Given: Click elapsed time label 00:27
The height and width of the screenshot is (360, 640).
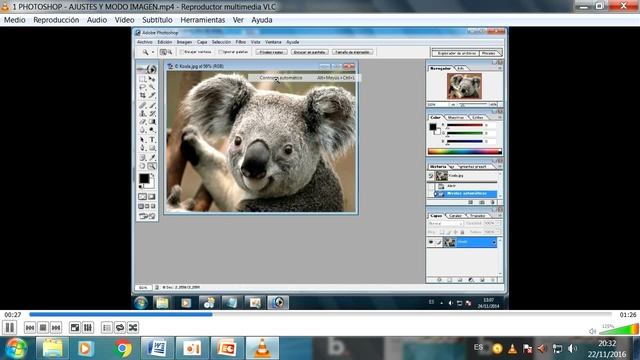Looking at the screenshot, I should tap(13, 315).
